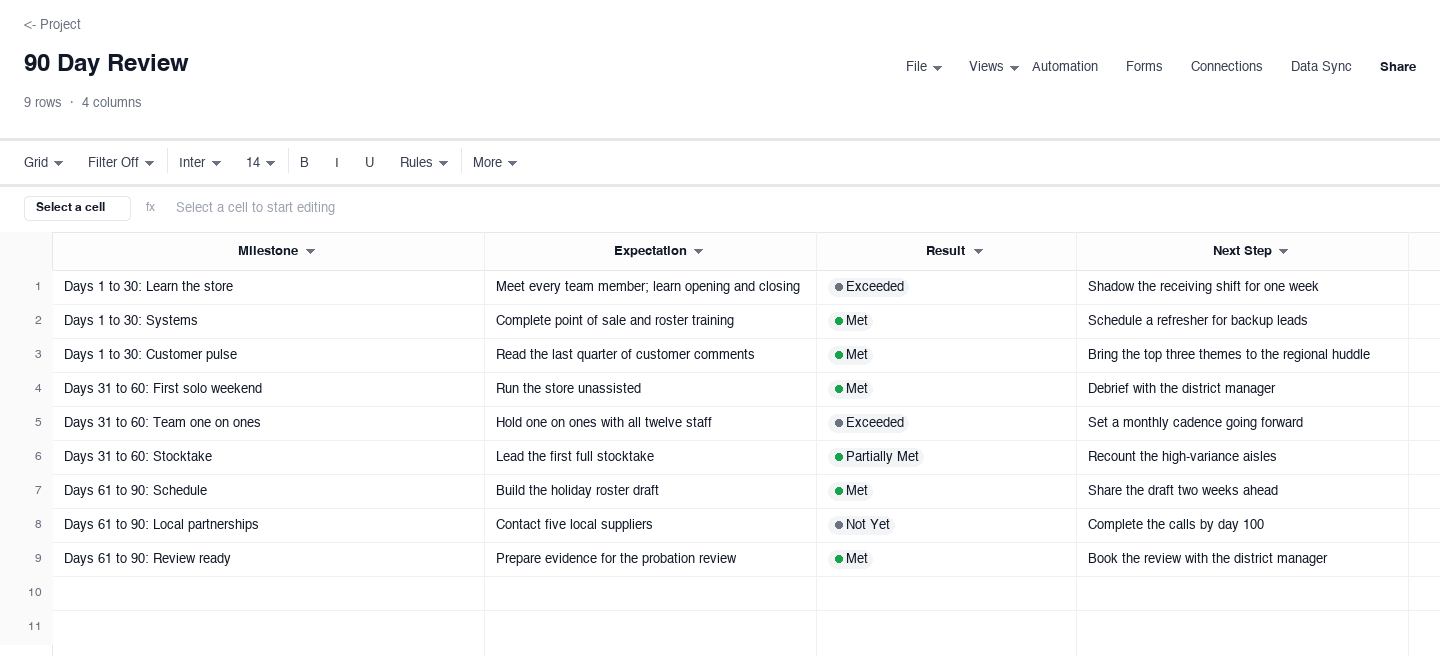Click the Not Yet result tag

861,525
